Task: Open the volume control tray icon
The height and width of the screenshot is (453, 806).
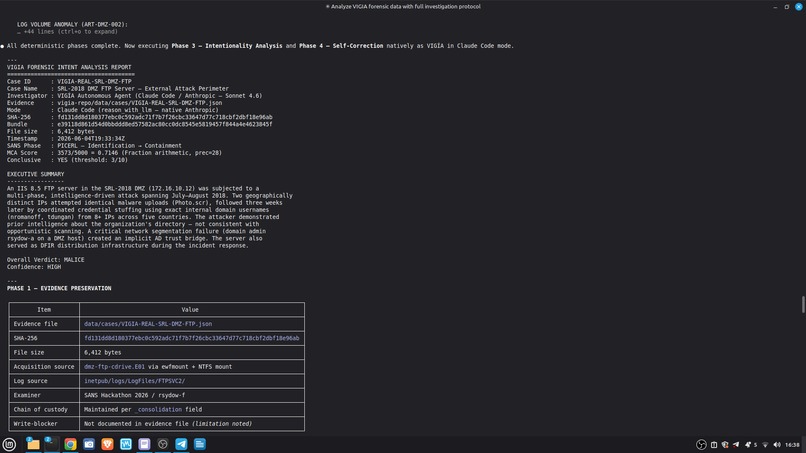Action: pyautogui.click(x=777, y=445)
